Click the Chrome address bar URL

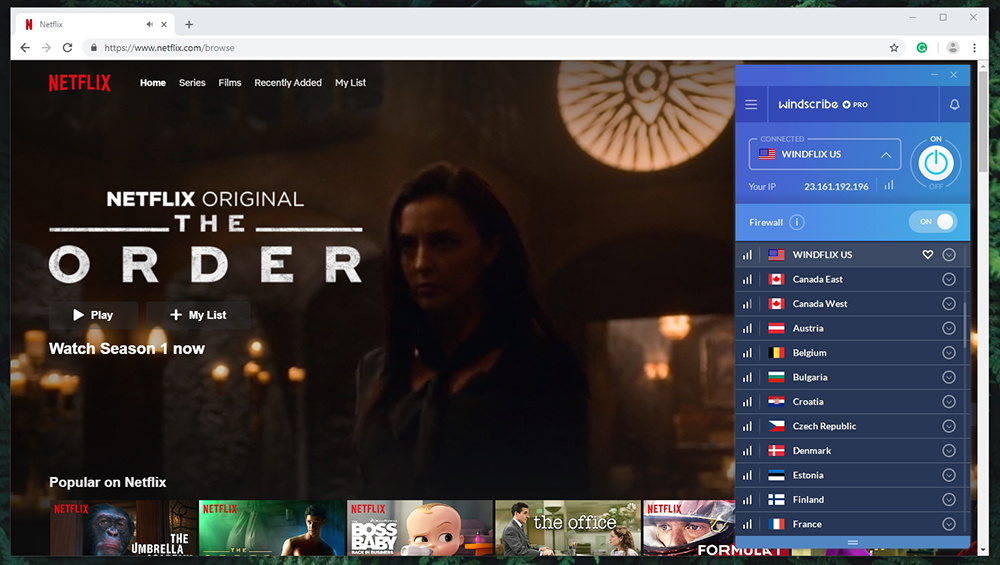click(169, 48)
